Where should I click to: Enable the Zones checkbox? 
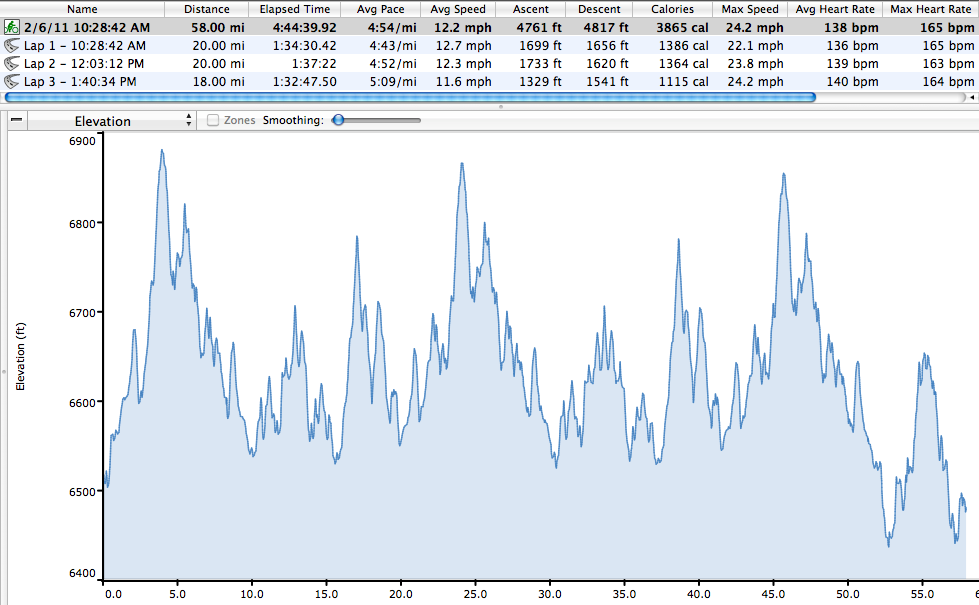tap(213, 121)
